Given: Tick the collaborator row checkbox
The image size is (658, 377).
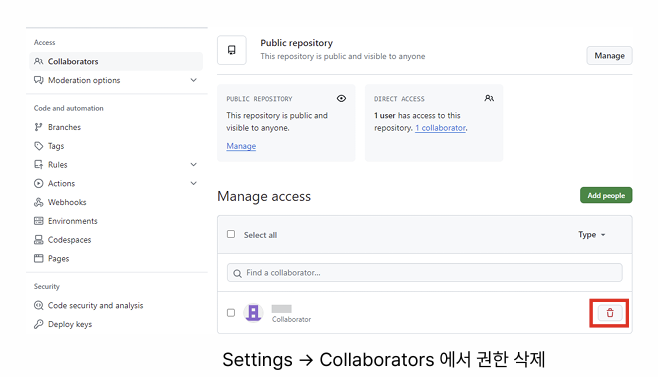Looking at the screenshot, I should (231, 313).
